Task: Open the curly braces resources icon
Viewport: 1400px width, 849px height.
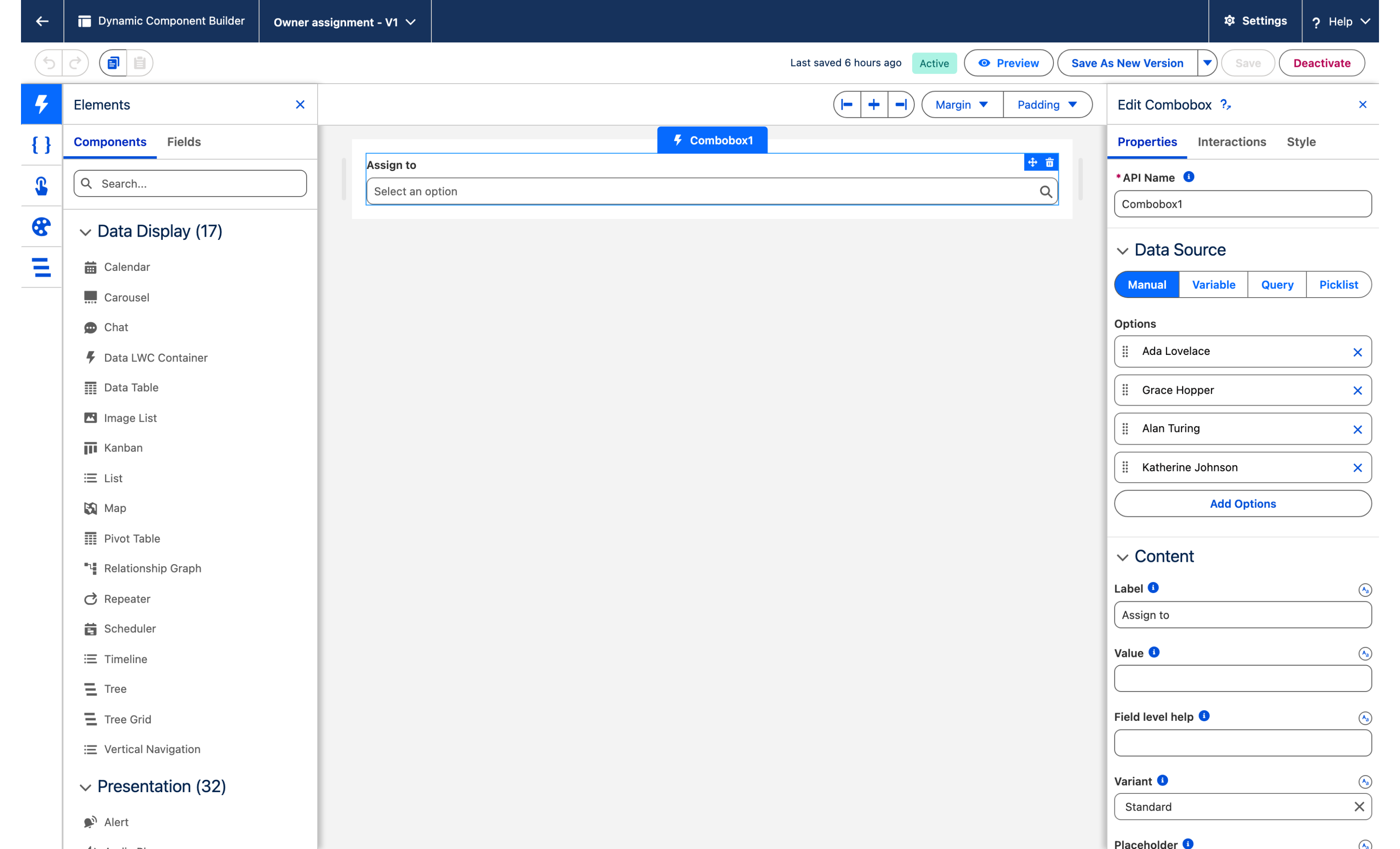Action: (42, 145)
